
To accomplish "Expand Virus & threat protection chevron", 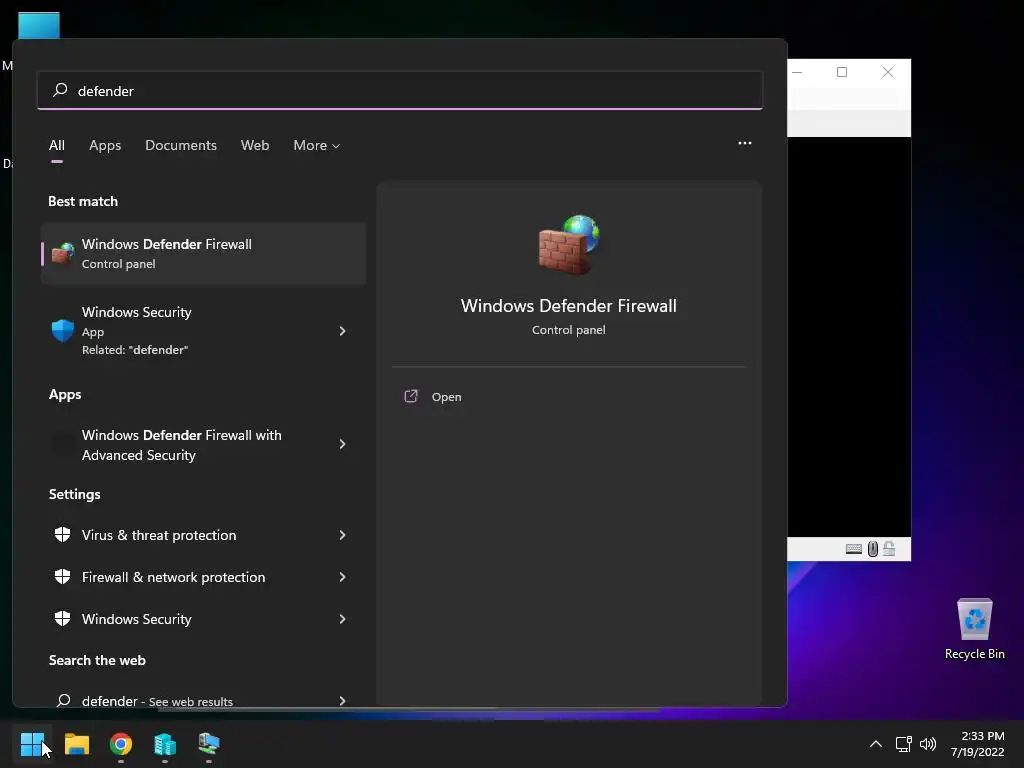I will [x=342, y=535].
